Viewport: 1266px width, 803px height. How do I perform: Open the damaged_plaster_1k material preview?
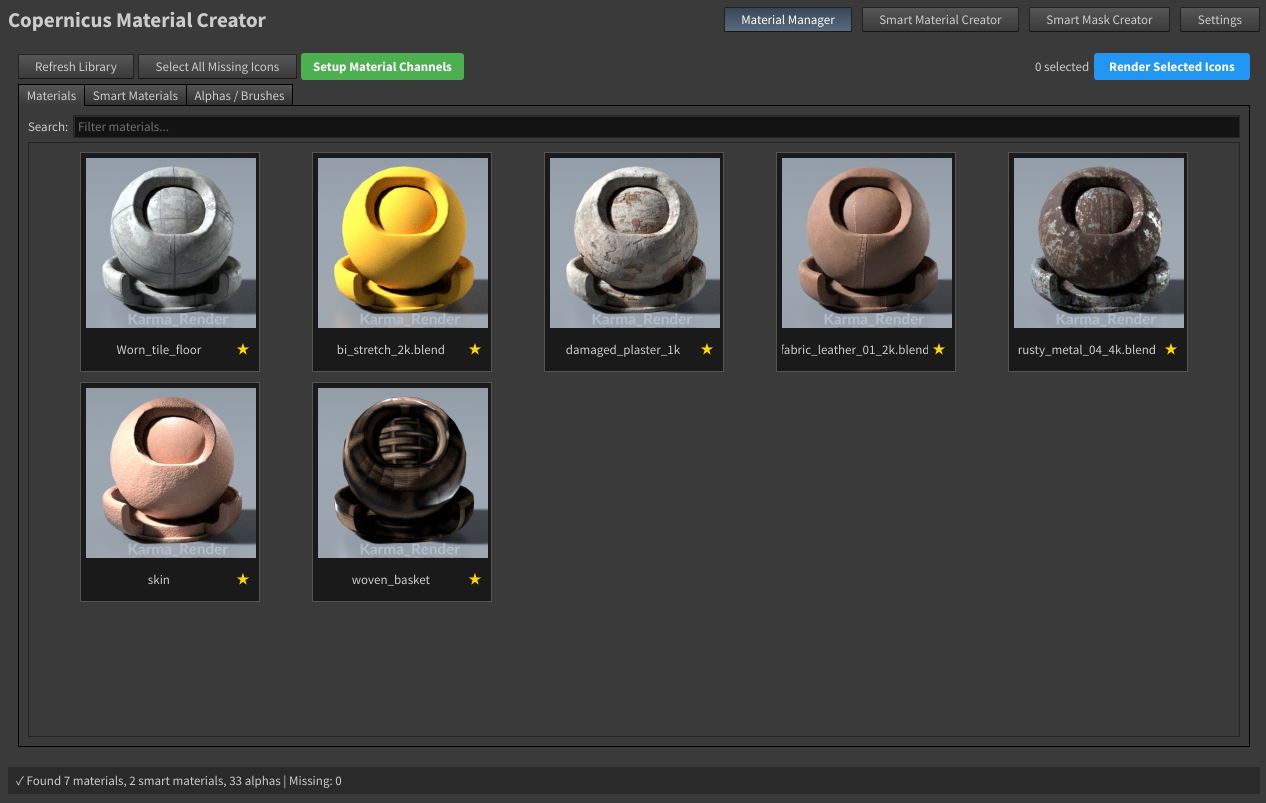[x=633, y=242]
